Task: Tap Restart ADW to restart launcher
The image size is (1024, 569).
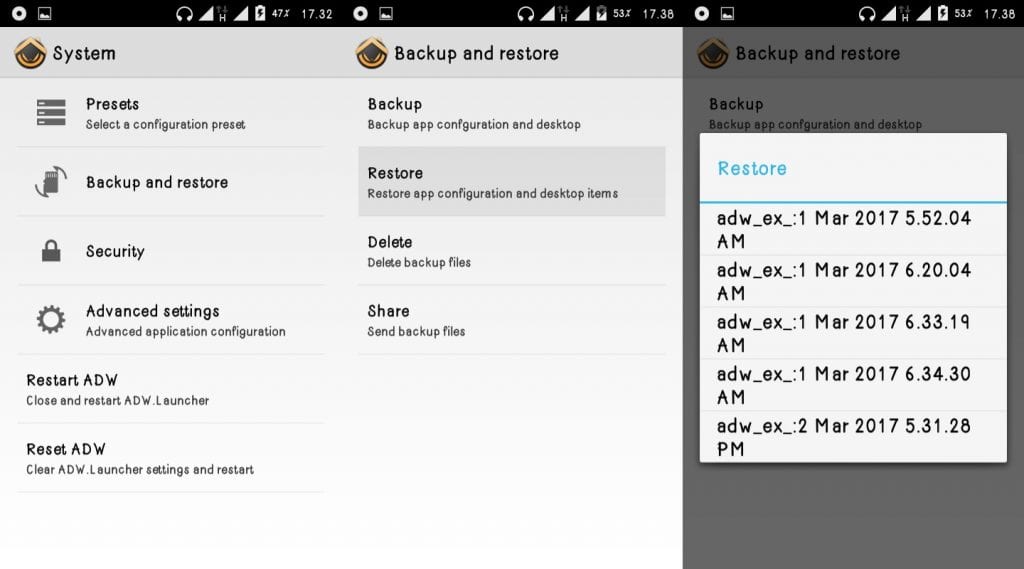Action: pos(170,389)
